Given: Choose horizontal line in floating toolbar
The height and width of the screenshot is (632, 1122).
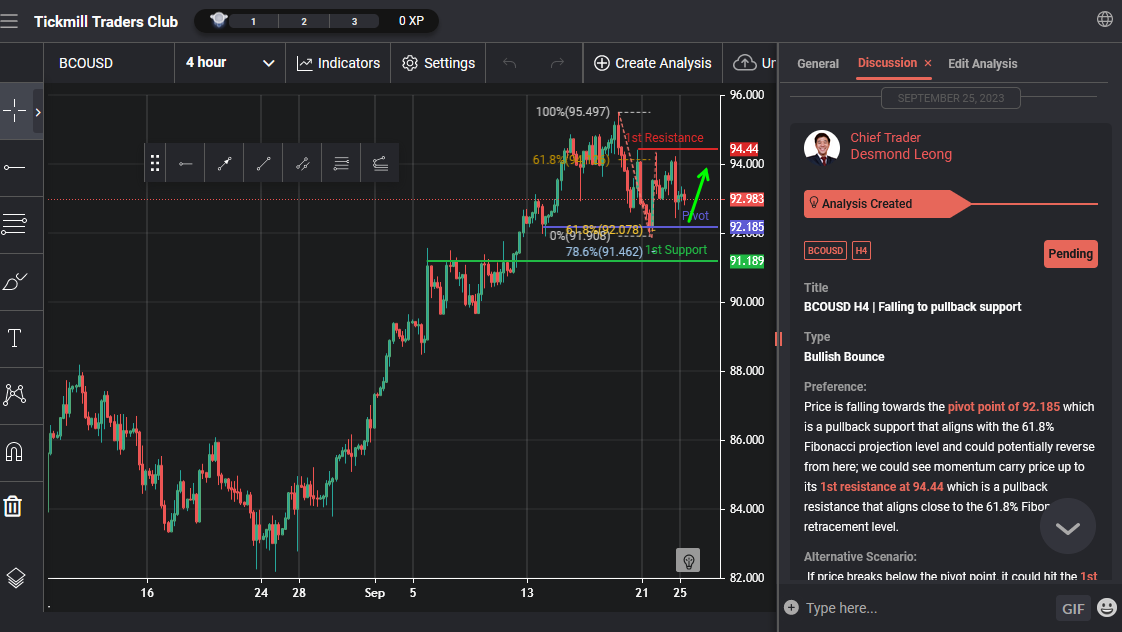Looking at the screenshot, I should click(185, 163).
